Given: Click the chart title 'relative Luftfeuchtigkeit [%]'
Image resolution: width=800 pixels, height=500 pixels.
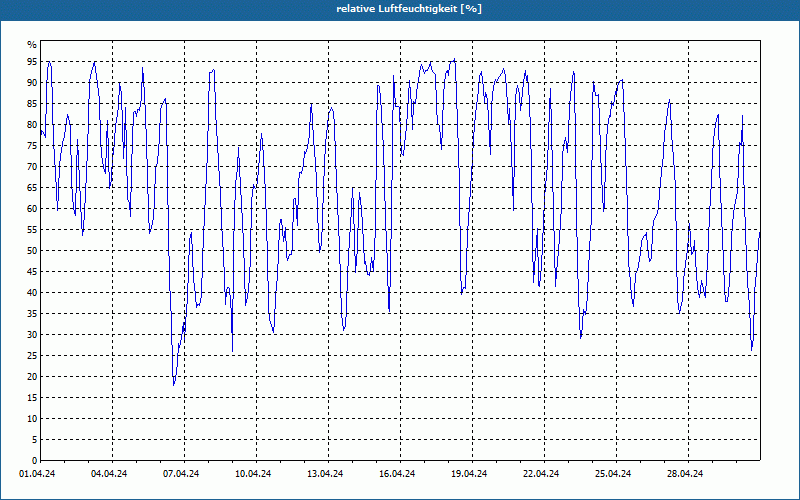Looking at the screenshot, I should [409, 9].
